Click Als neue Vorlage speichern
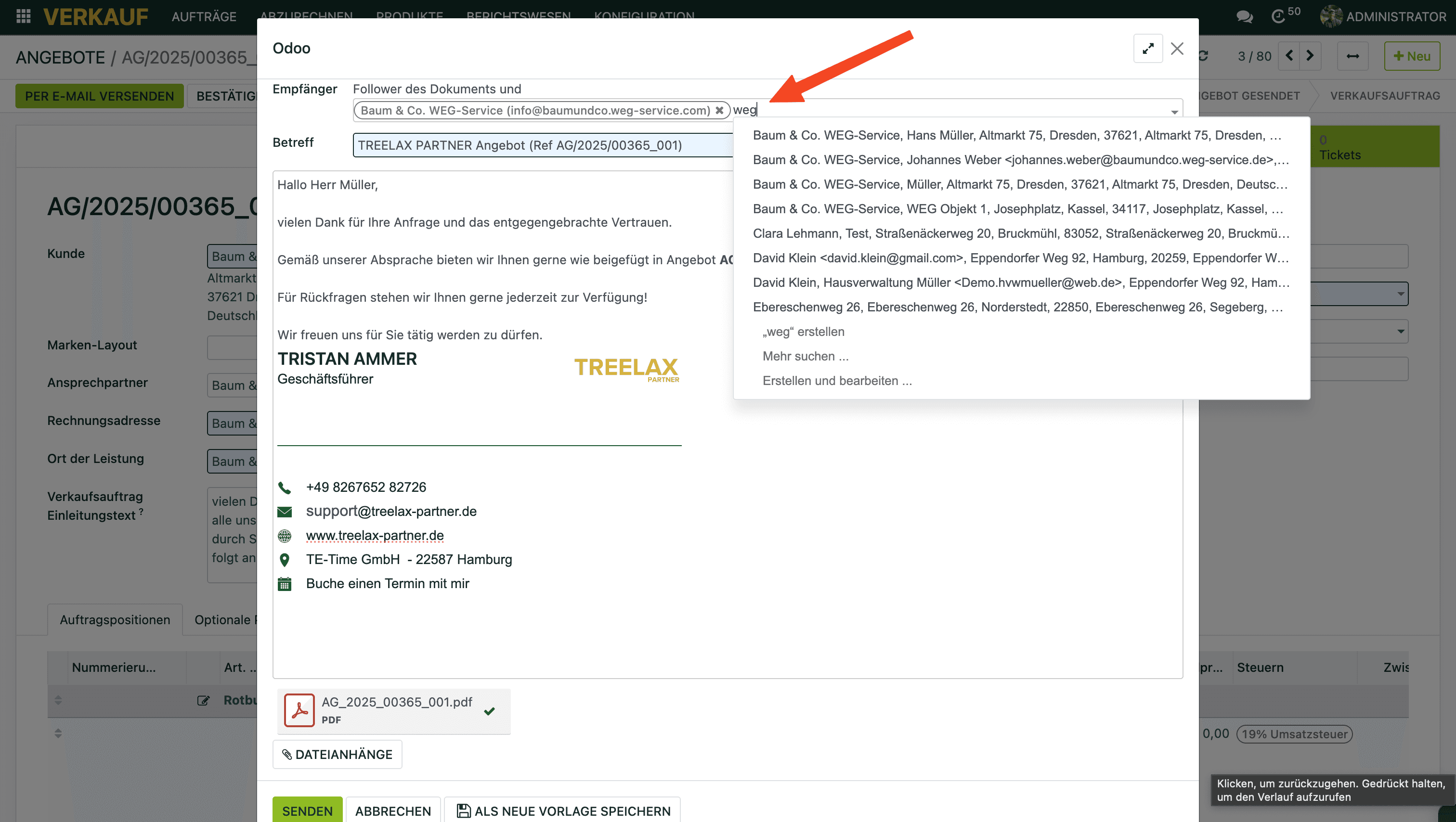 coord(563,811)
